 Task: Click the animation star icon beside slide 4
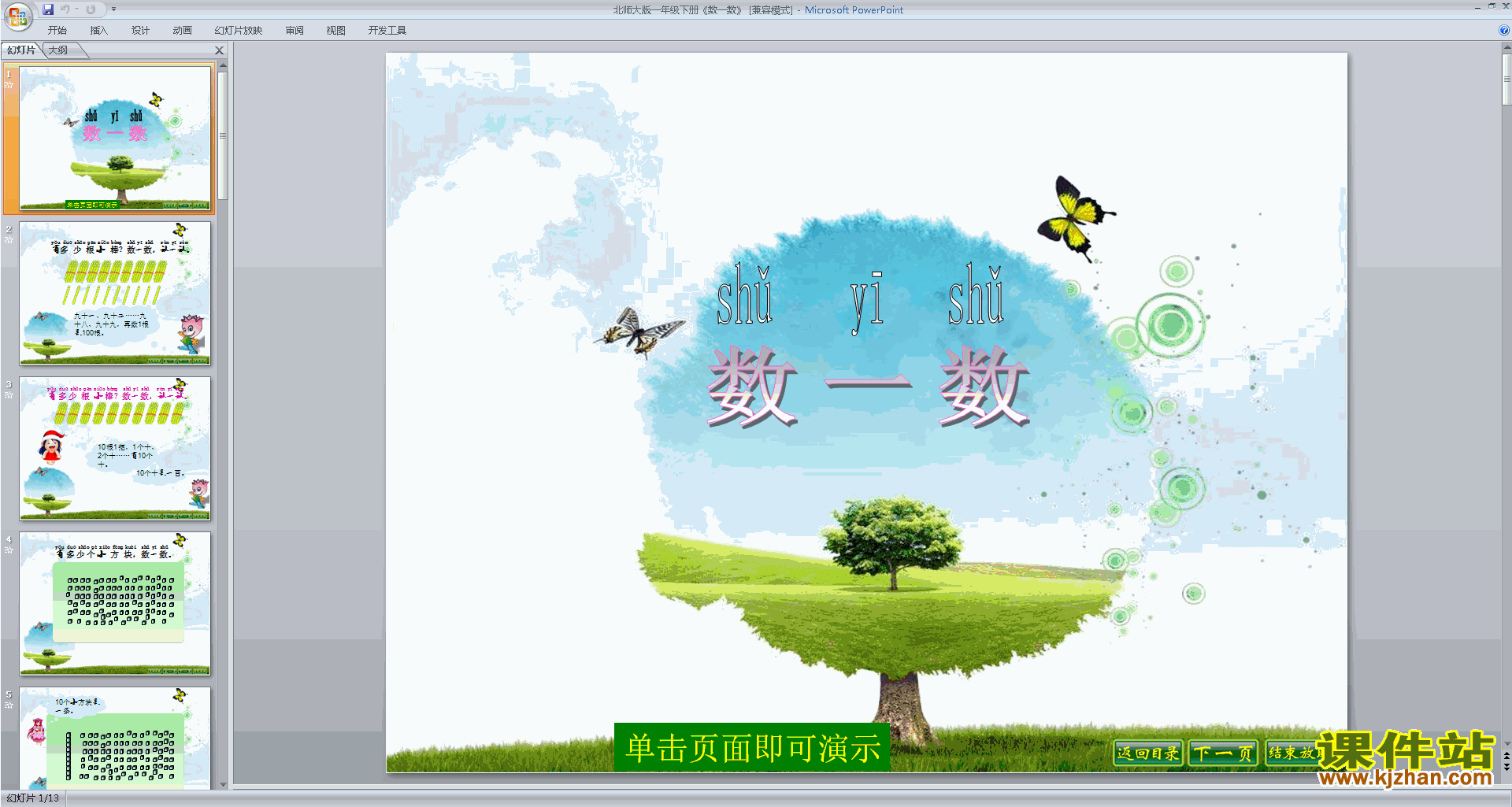(x=9, y=550)
